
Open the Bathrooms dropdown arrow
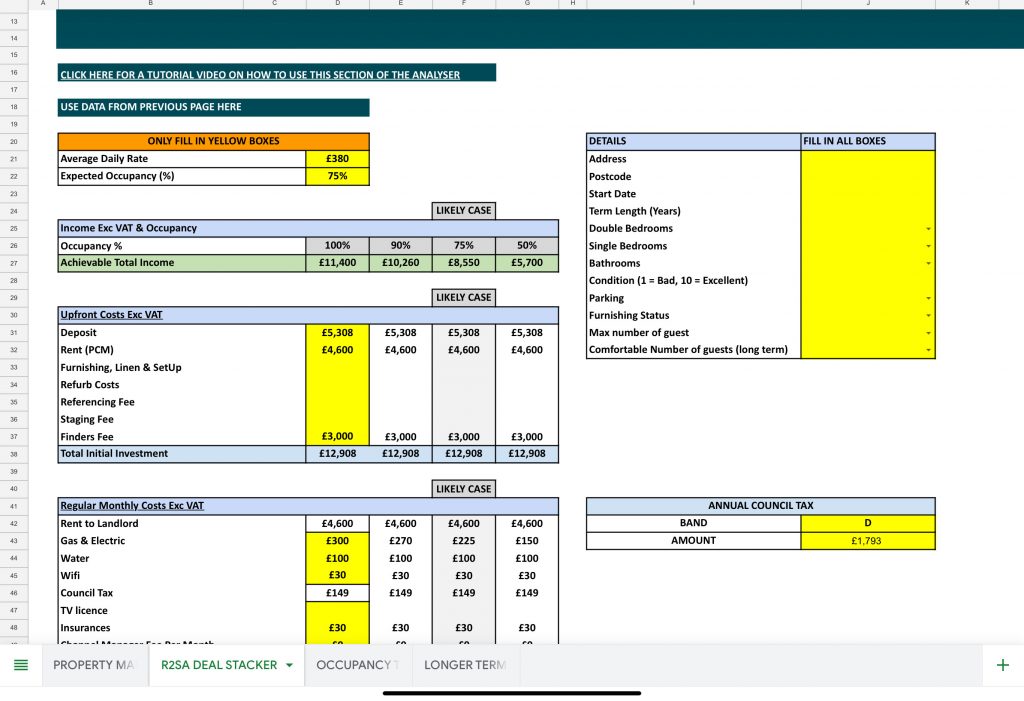(929, 264)
